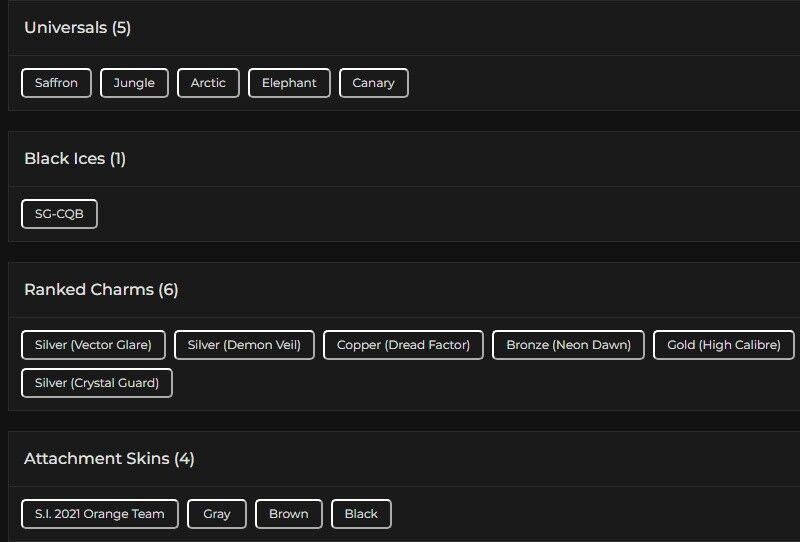
Task: Click the Elephant universal tag
Action: tap(289, 83)
